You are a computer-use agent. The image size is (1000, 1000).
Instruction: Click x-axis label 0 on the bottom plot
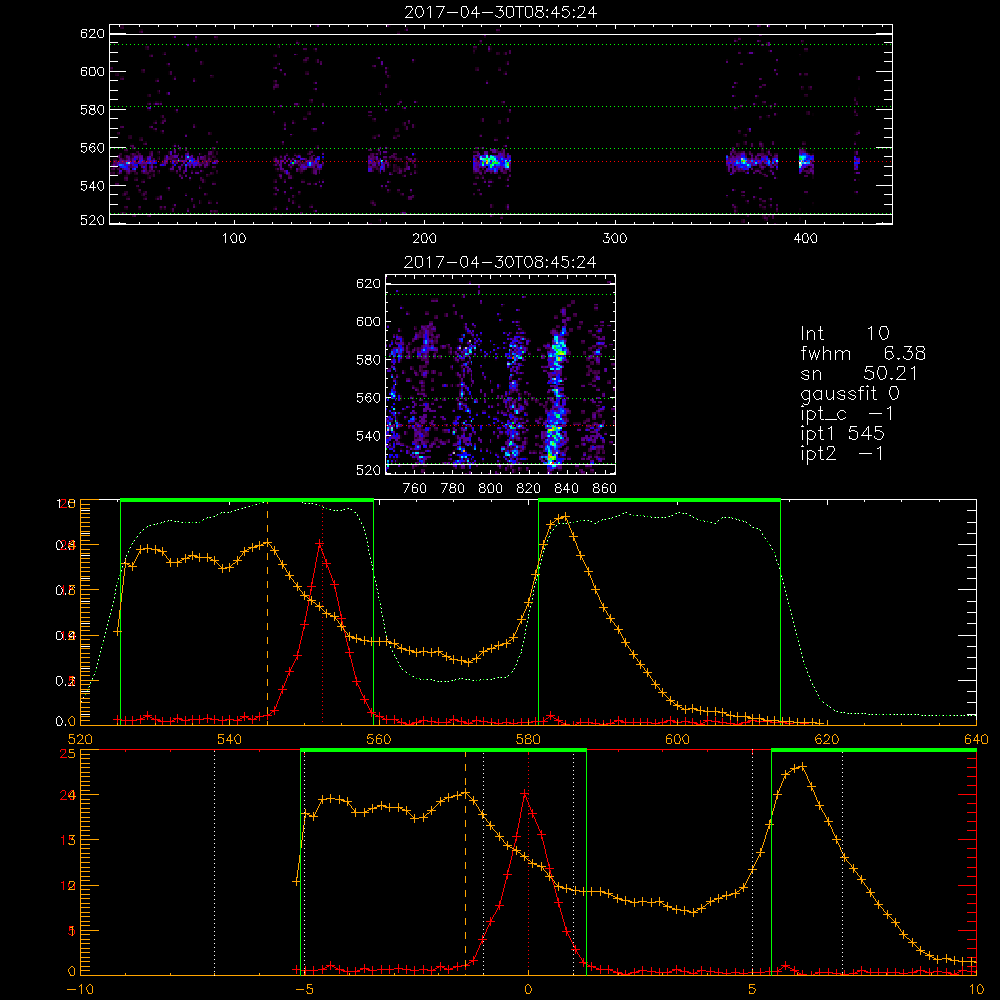click(528, 989)
